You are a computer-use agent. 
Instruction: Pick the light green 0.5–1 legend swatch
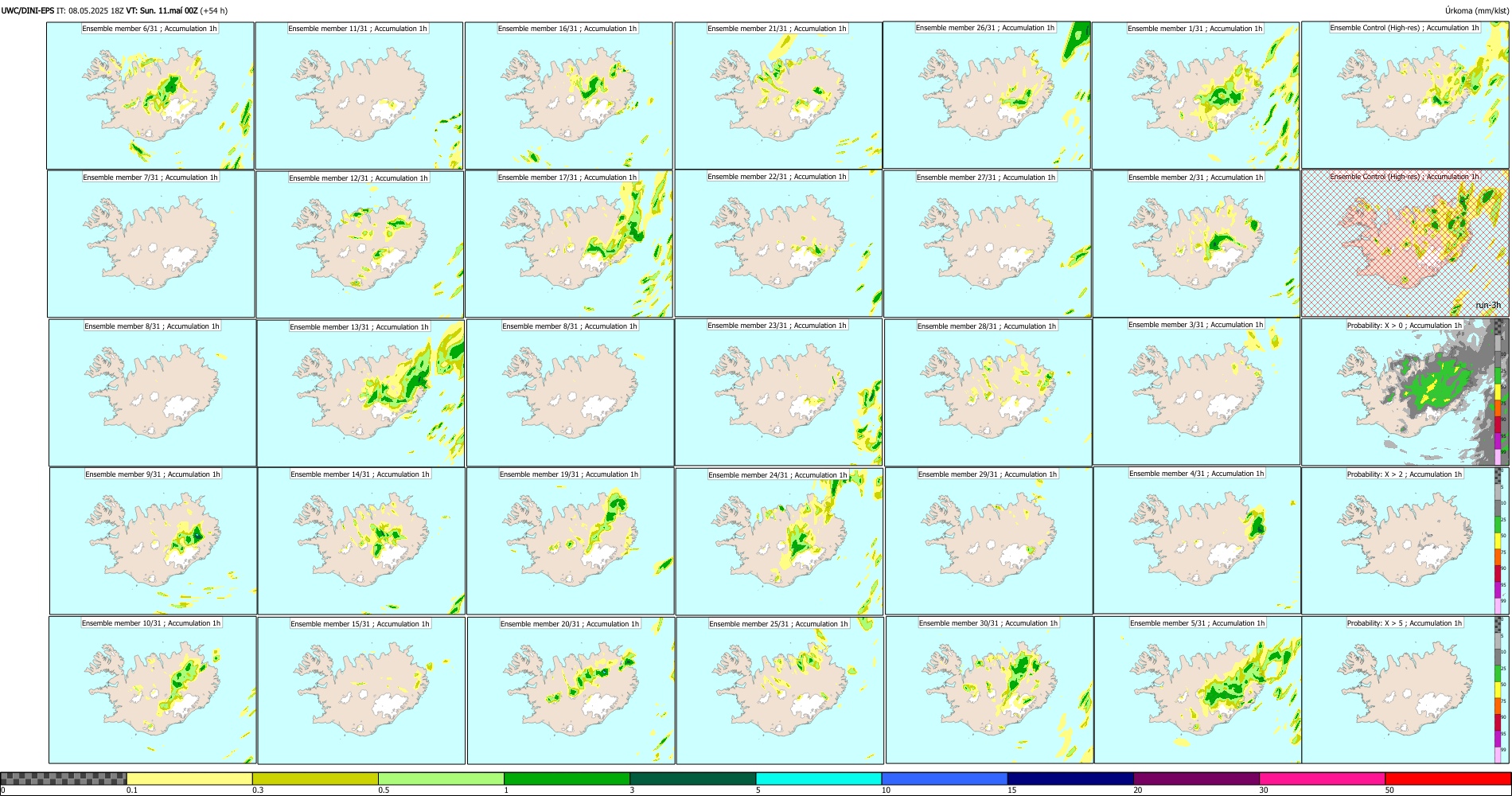point(441,778)
